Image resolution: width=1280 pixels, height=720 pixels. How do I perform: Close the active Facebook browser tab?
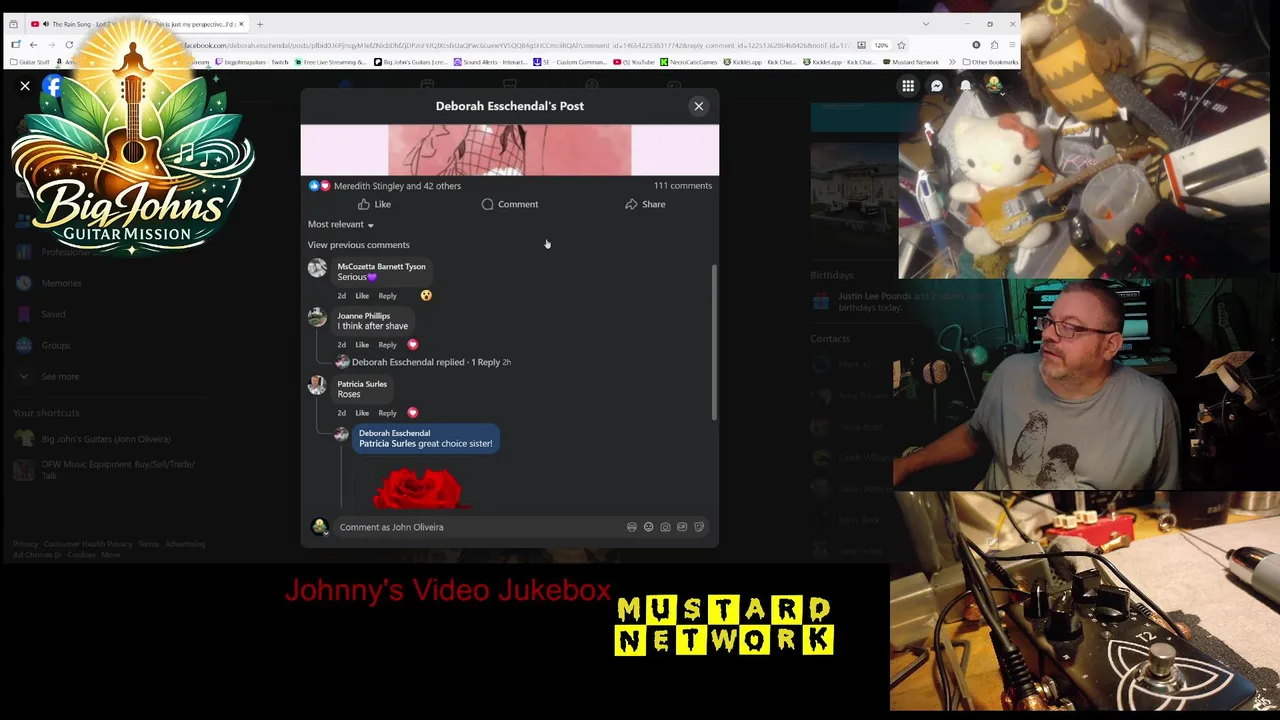tap(241, 24)
